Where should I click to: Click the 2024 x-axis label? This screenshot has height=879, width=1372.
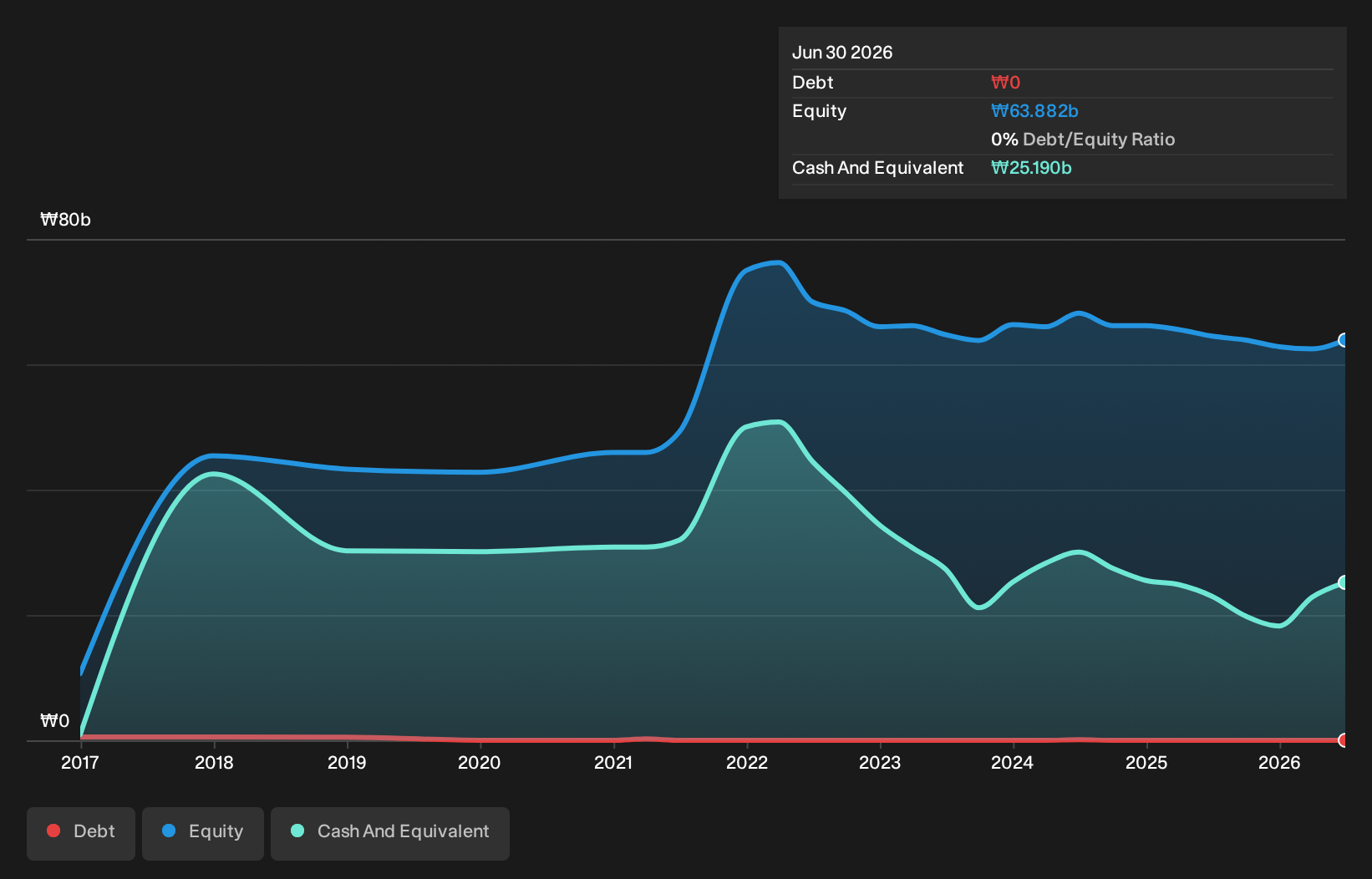pyautogui.click(x=1013, y=762)
